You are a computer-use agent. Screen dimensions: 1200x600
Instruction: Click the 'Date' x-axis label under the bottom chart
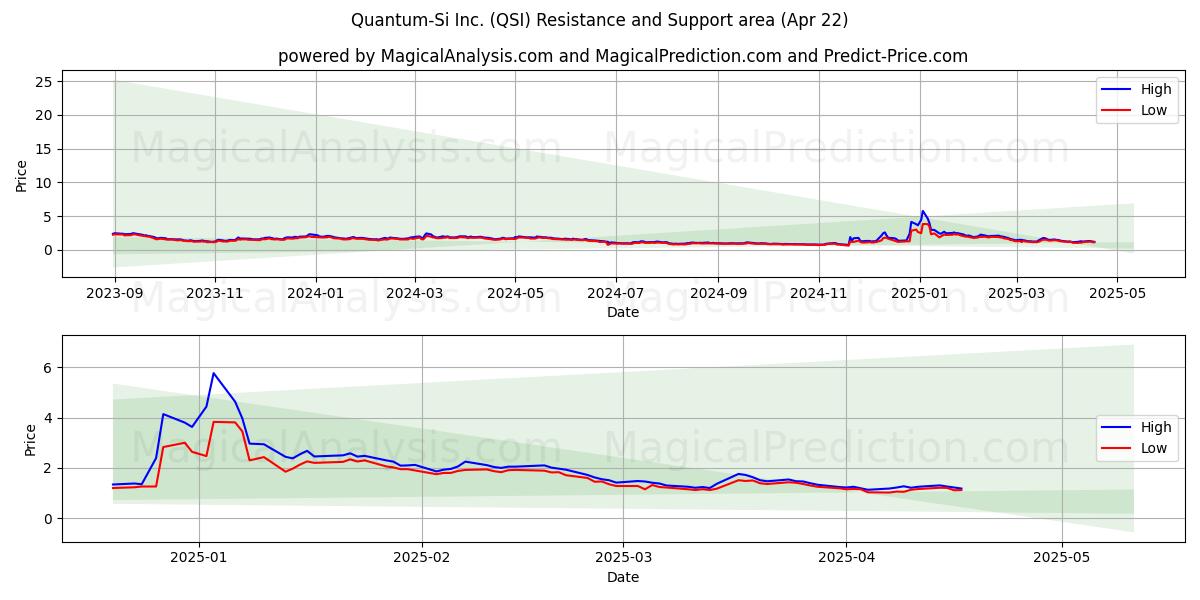623,577
